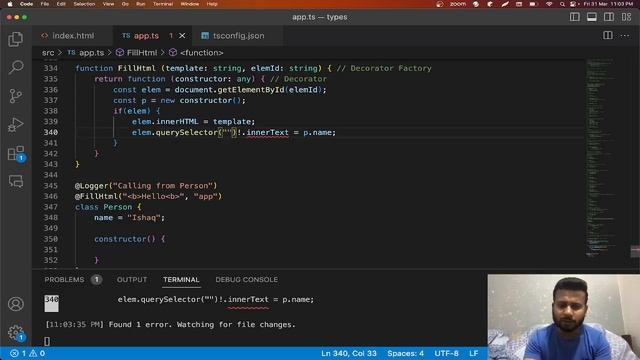Open the Edit menu

pyautogui.click(x=61, y=4)
